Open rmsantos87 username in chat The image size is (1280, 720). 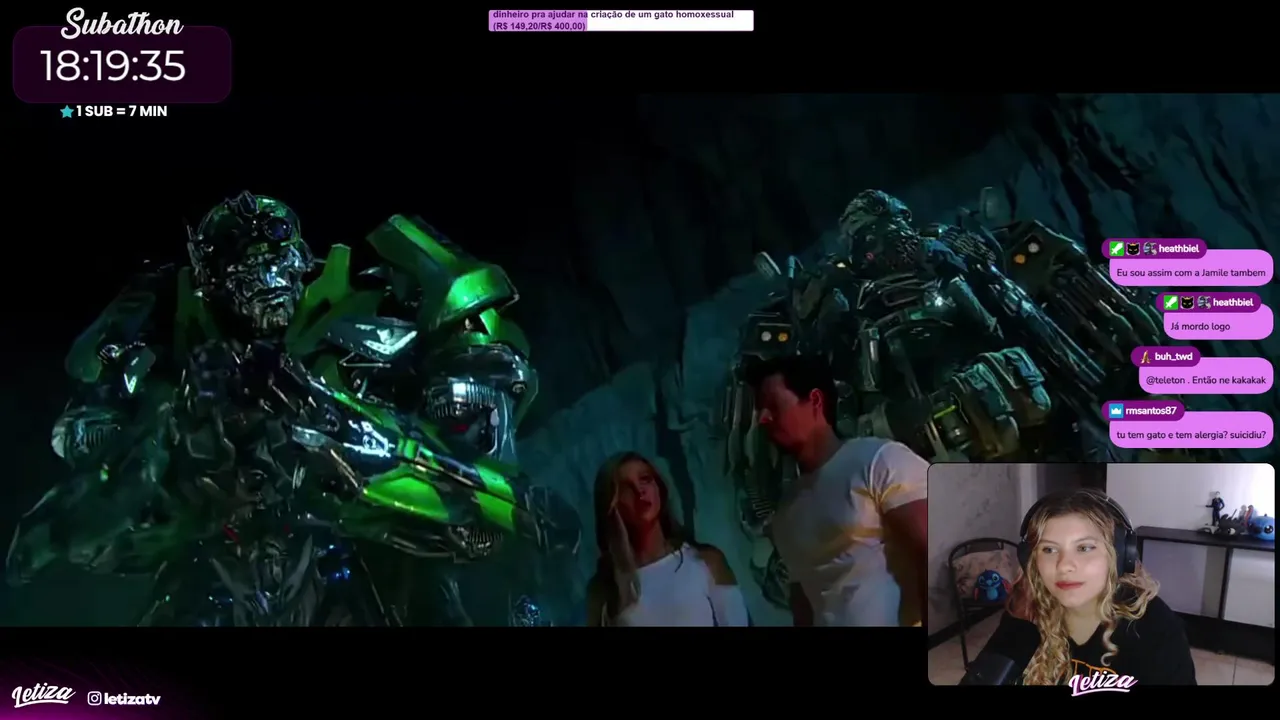(x=1150, y=411)
